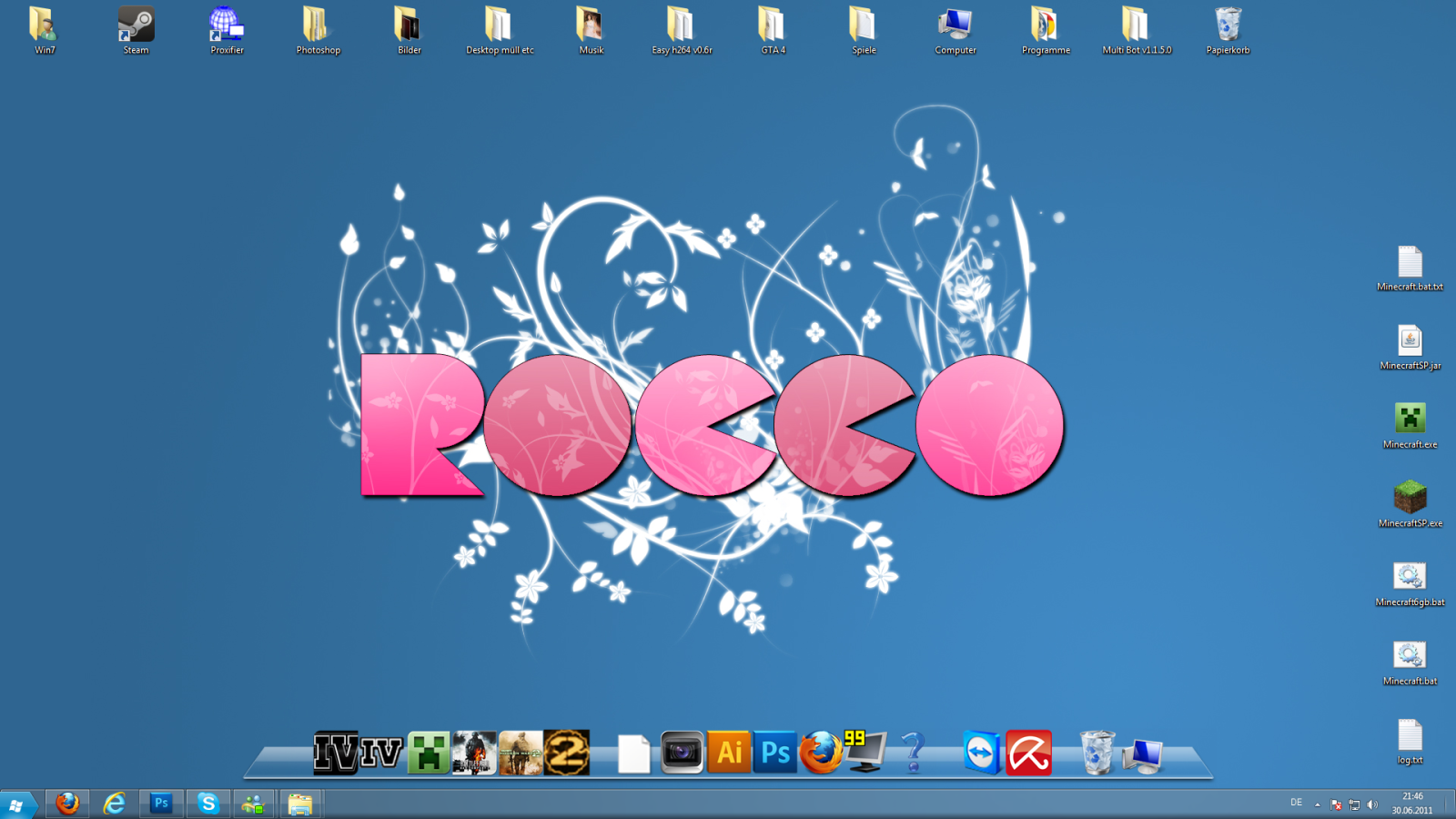Launch Adobe Illustrator from the dock

(x=729, y=753)
